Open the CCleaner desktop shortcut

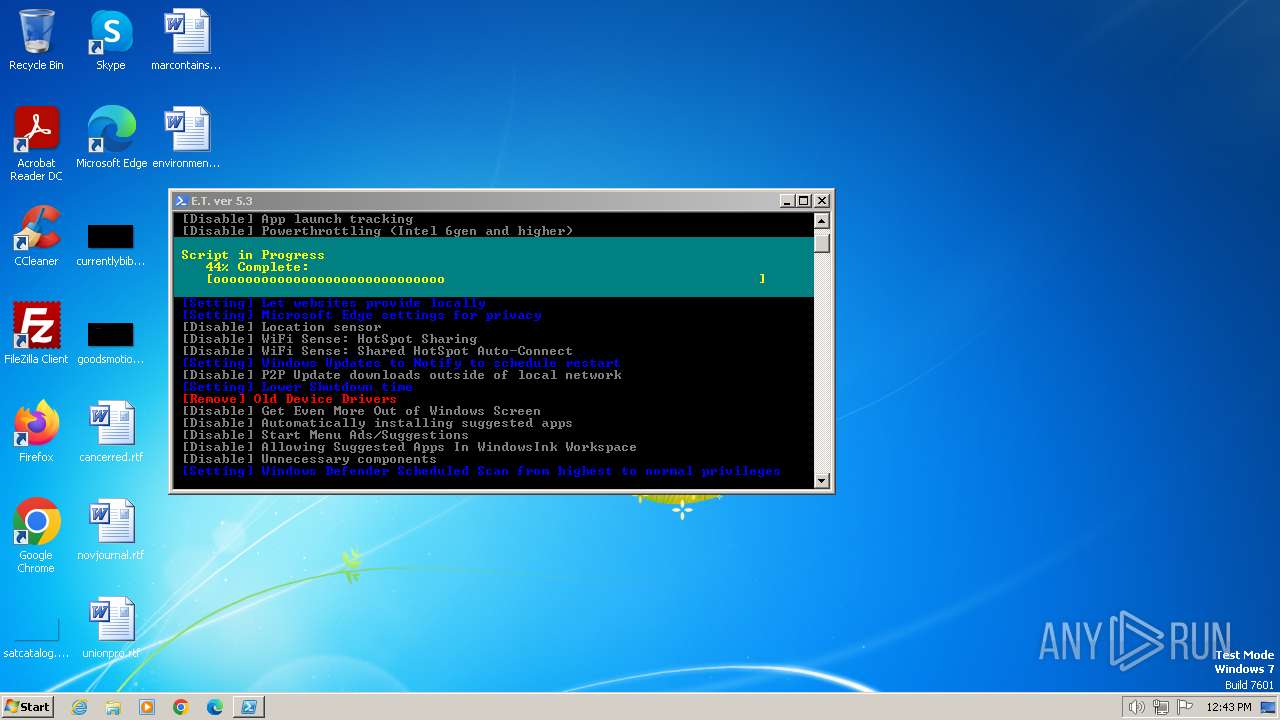tap(36, 235)
